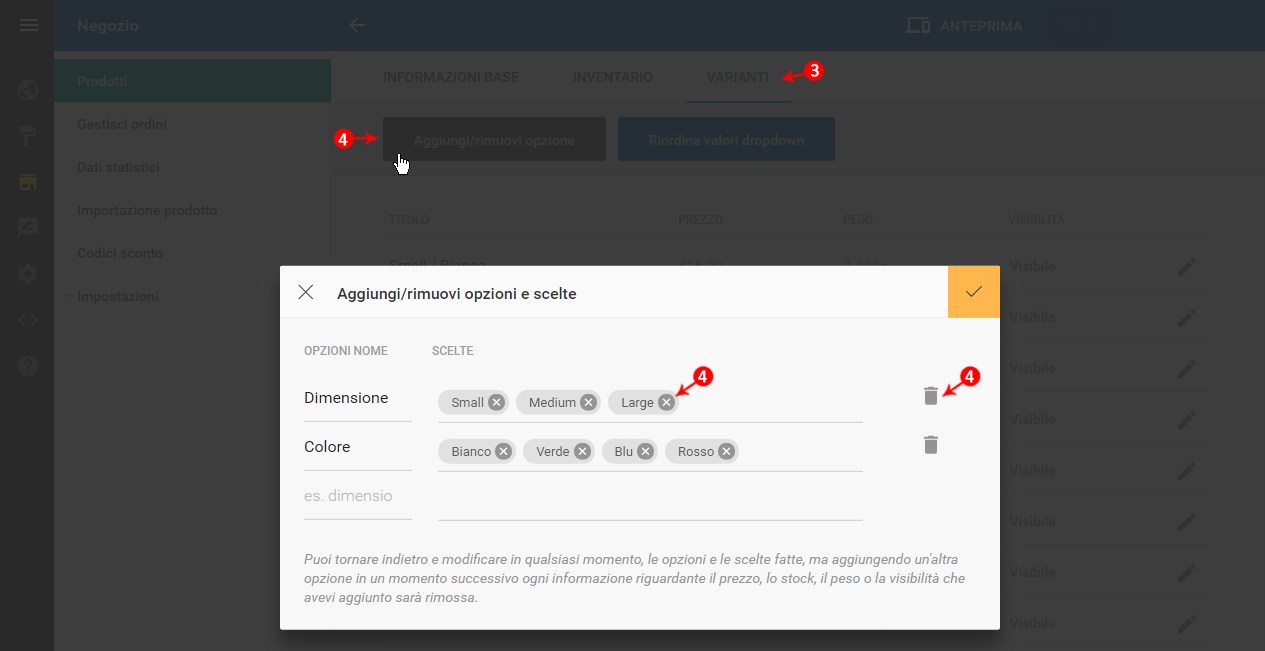Viewport: 1265px width, 651px height.
Task: Delete the Colore option with trash icon
Action: pos(931,445)
